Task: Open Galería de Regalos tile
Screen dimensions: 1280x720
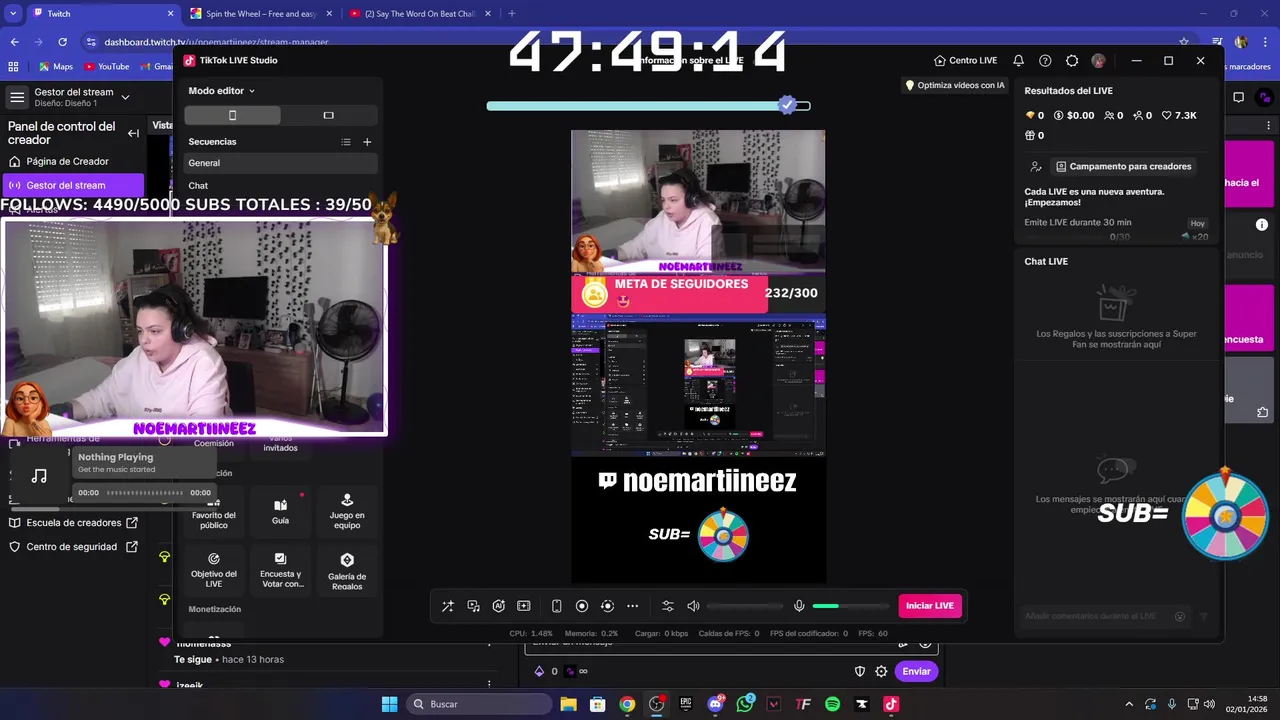Action: (347, 569)
